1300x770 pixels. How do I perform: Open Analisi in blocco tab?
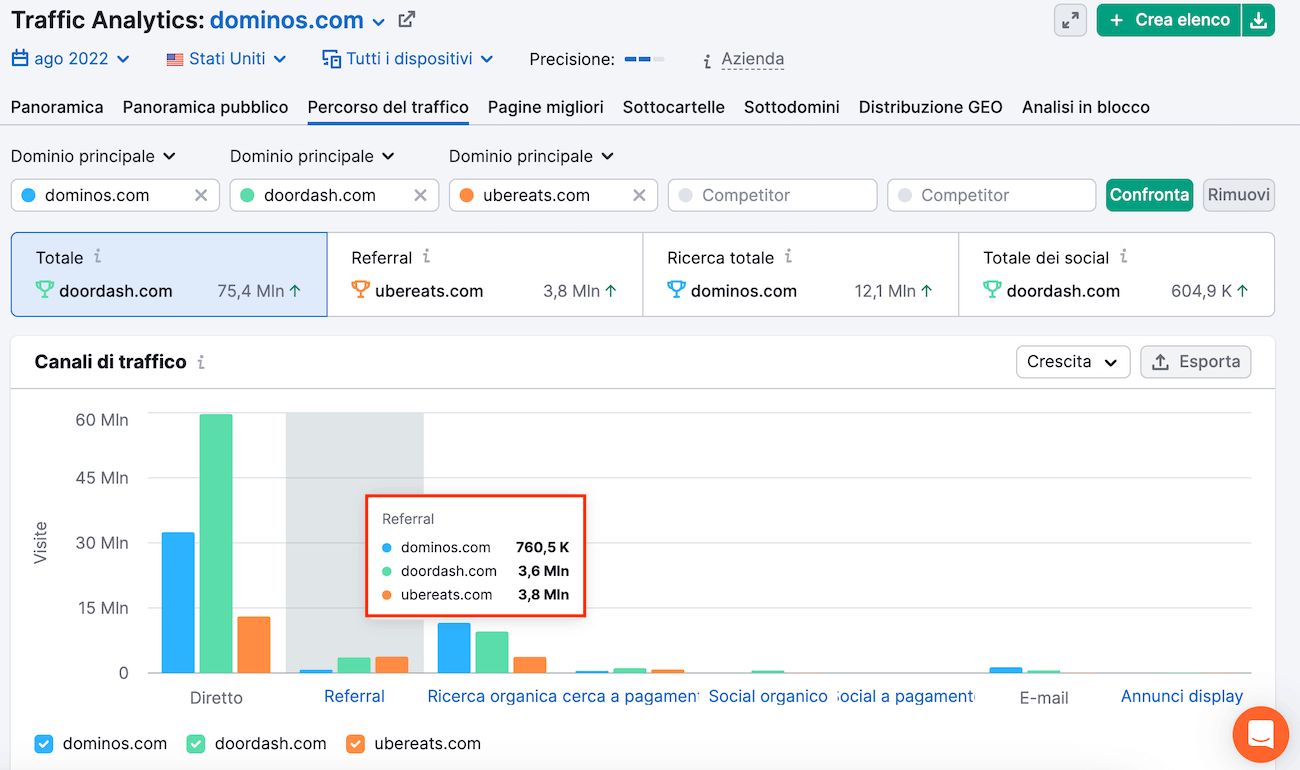point(1086,107)
